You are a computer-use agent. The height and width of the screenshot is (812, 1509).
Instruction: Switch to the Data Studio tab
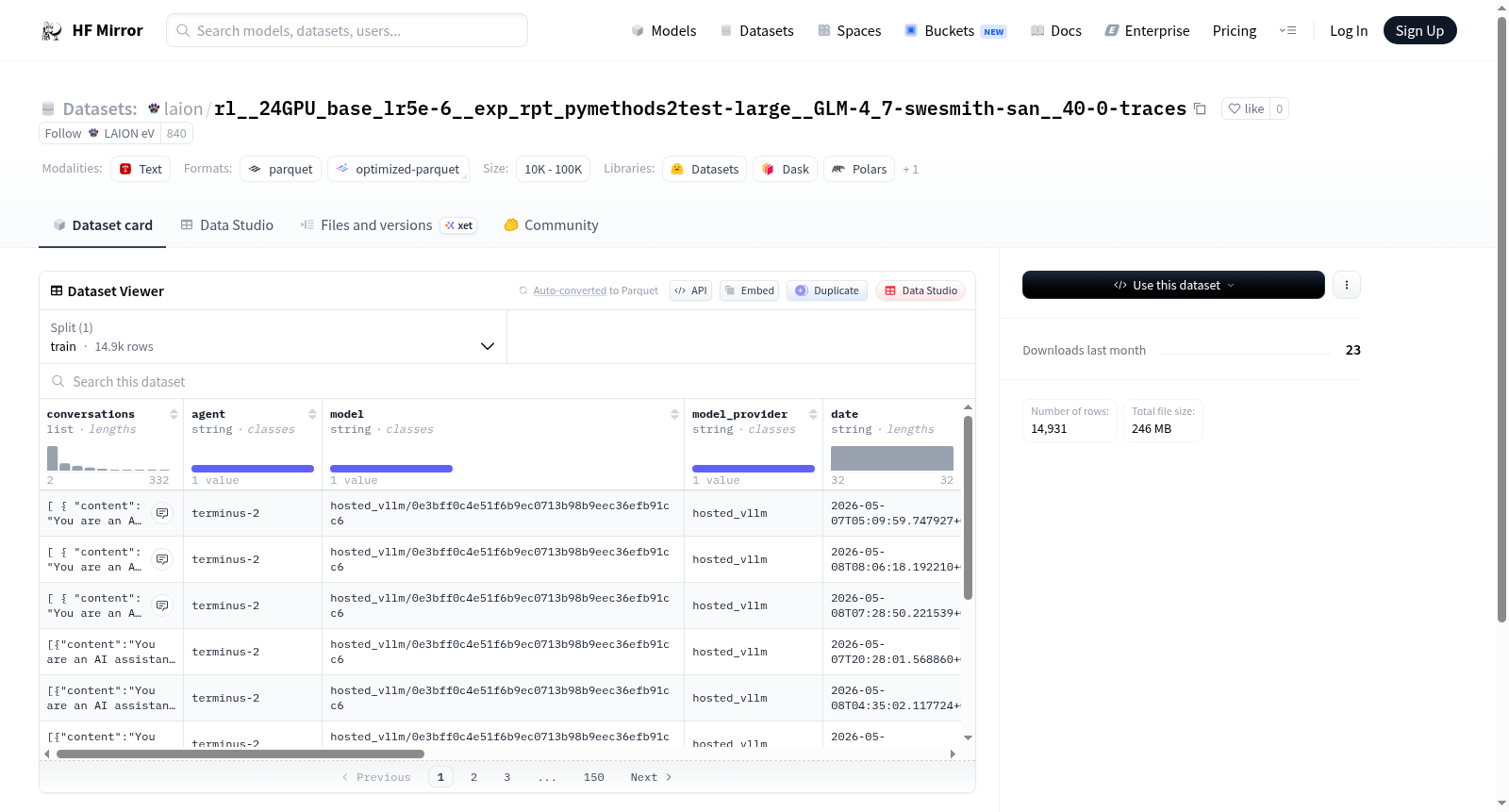pos(227,225)
